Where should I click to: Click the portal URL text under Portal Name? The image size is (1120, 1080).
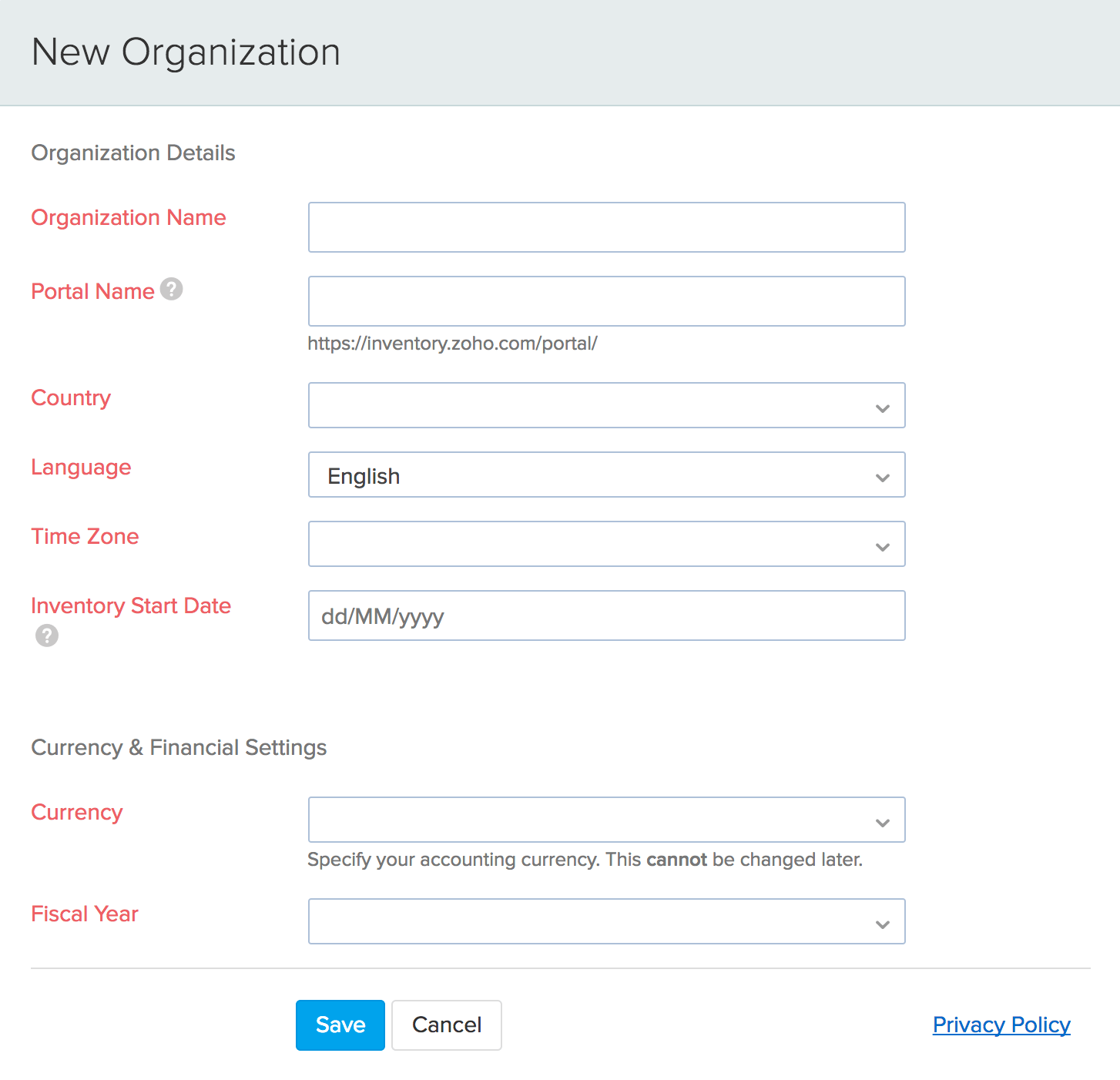(452, 344)
